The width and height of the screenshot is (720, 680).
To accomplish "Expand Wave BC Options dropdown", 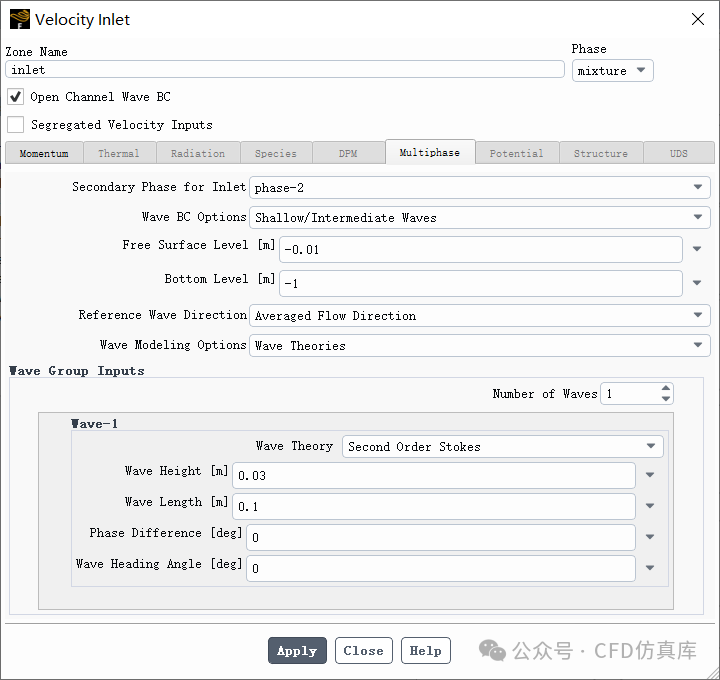I will [479, 217].
